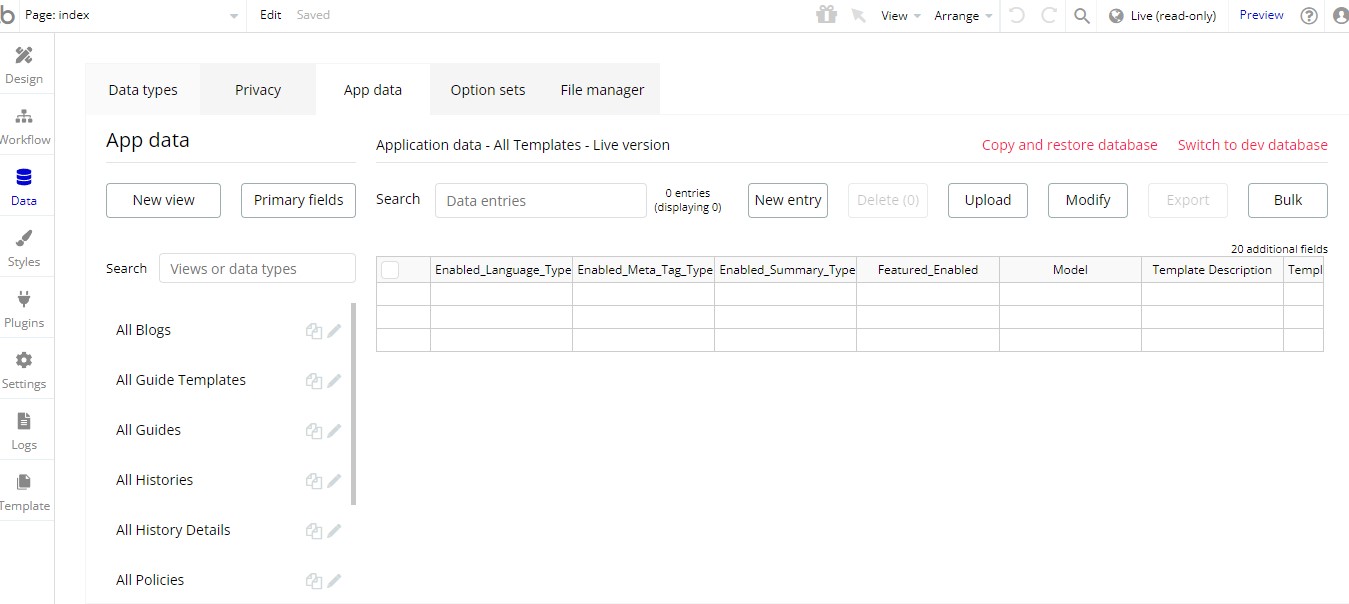Switch to the Option sets tab
The width and height of the screenshot is (1349, 604).
(487, 90)
